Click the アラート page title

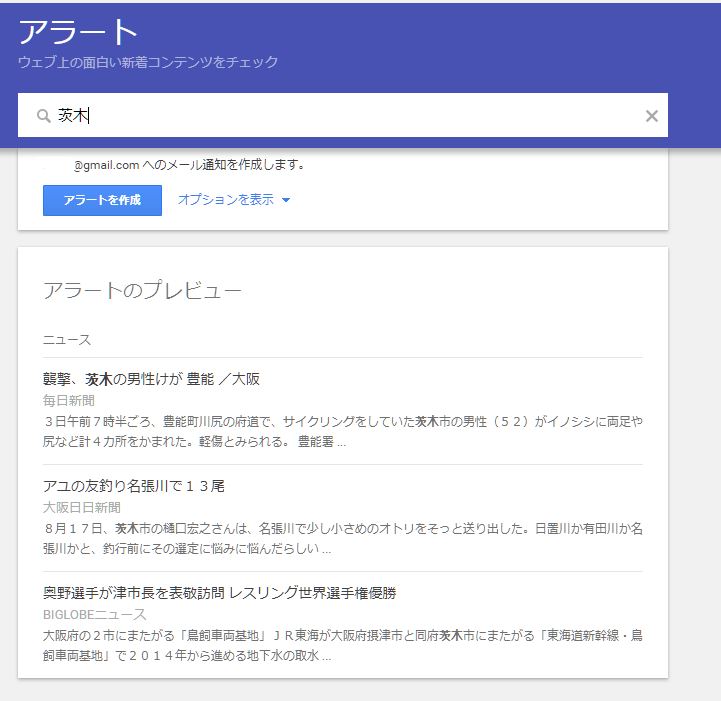click(x=78, y=32)
